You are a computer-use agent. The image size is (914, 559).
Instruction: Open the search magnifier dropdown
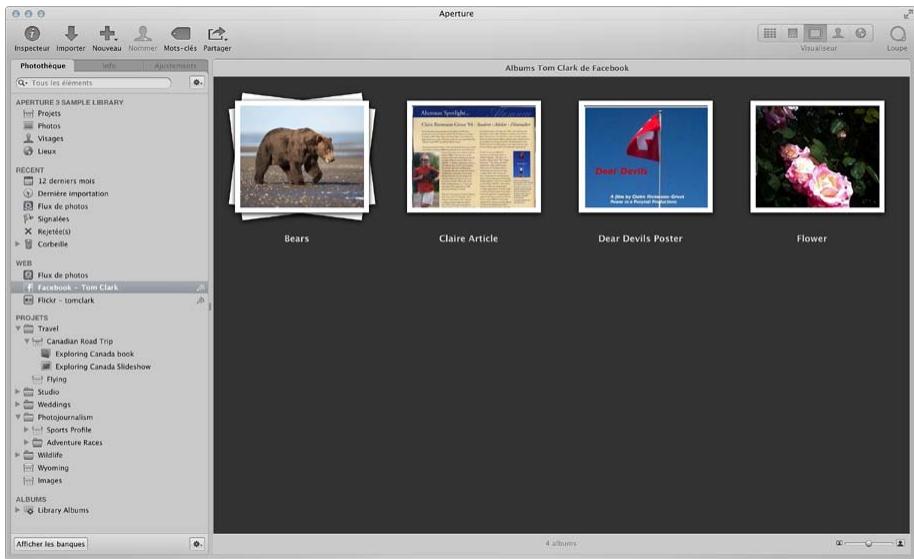click(22, 83)
